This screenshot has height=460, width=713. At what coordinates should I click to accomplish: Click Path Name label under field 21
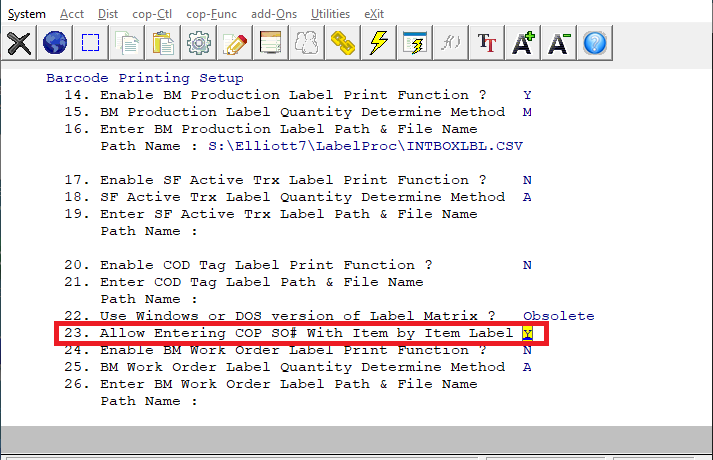149,299
